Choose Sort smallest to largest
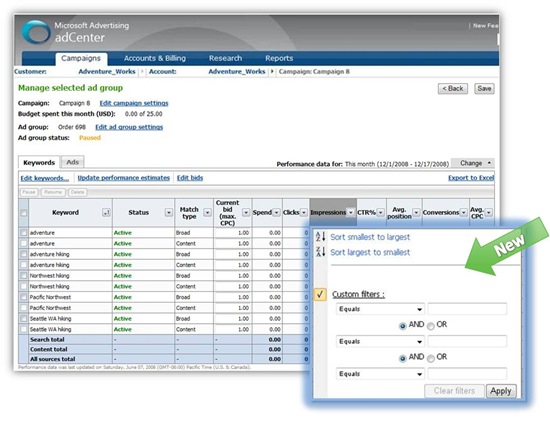The height and width of the screenshot is (422, 550). coord(370,237)
